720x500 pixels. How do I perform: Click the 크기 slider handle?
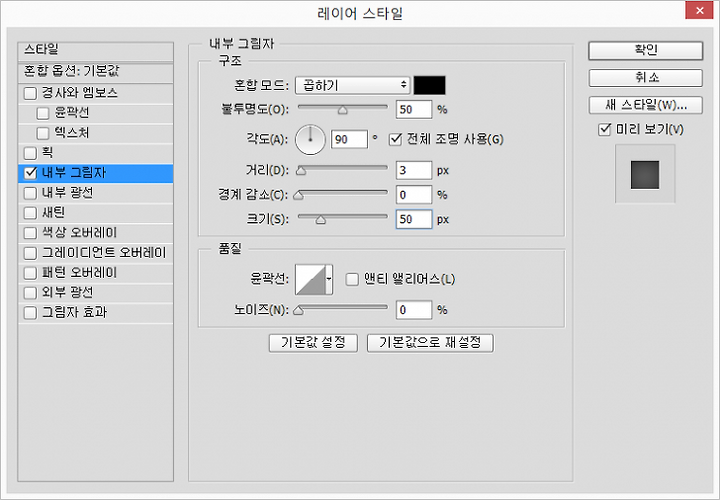pos(321,220)
